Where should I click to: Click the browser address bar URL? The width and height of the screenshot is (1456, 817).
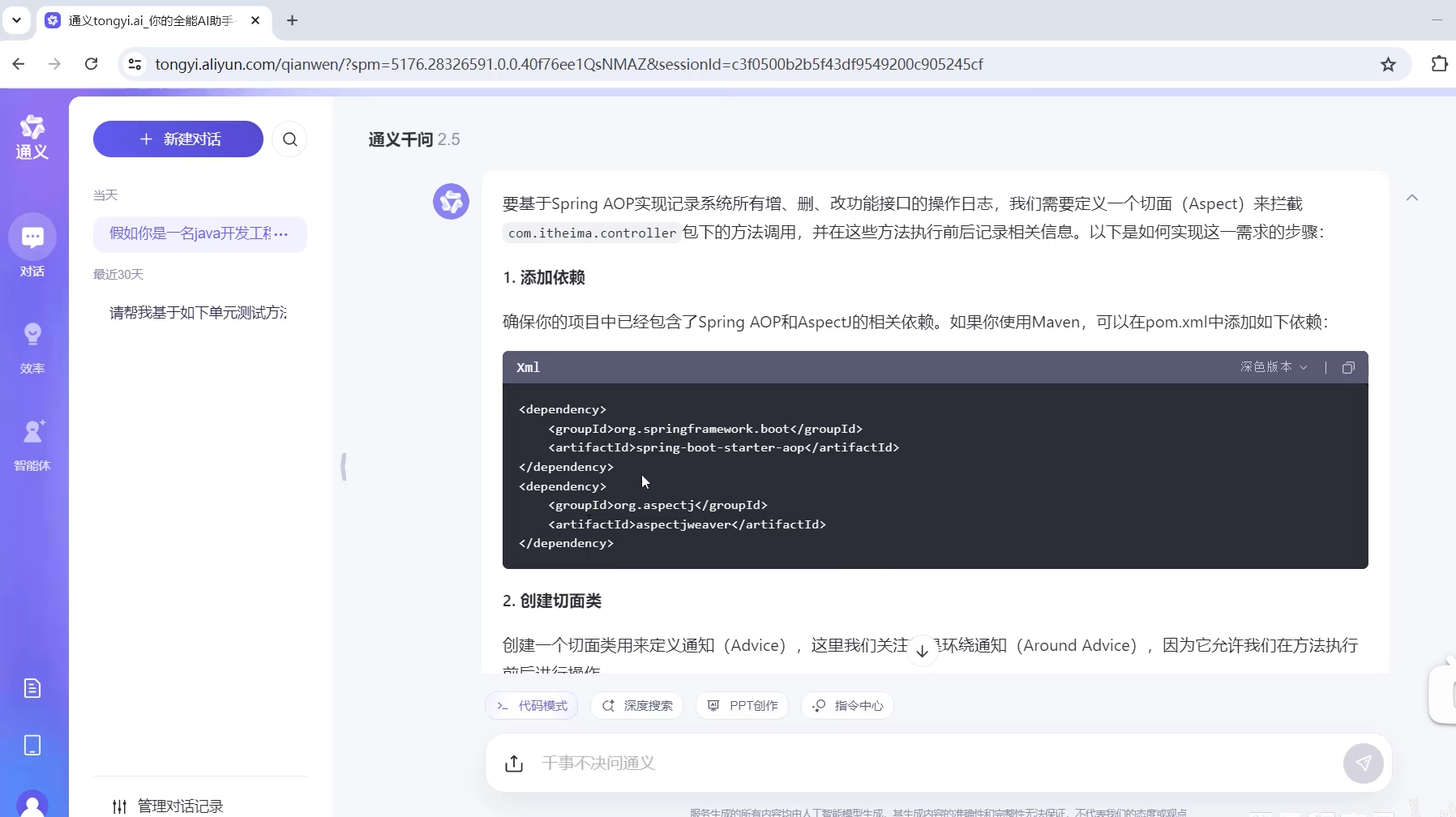click(569, 64)
